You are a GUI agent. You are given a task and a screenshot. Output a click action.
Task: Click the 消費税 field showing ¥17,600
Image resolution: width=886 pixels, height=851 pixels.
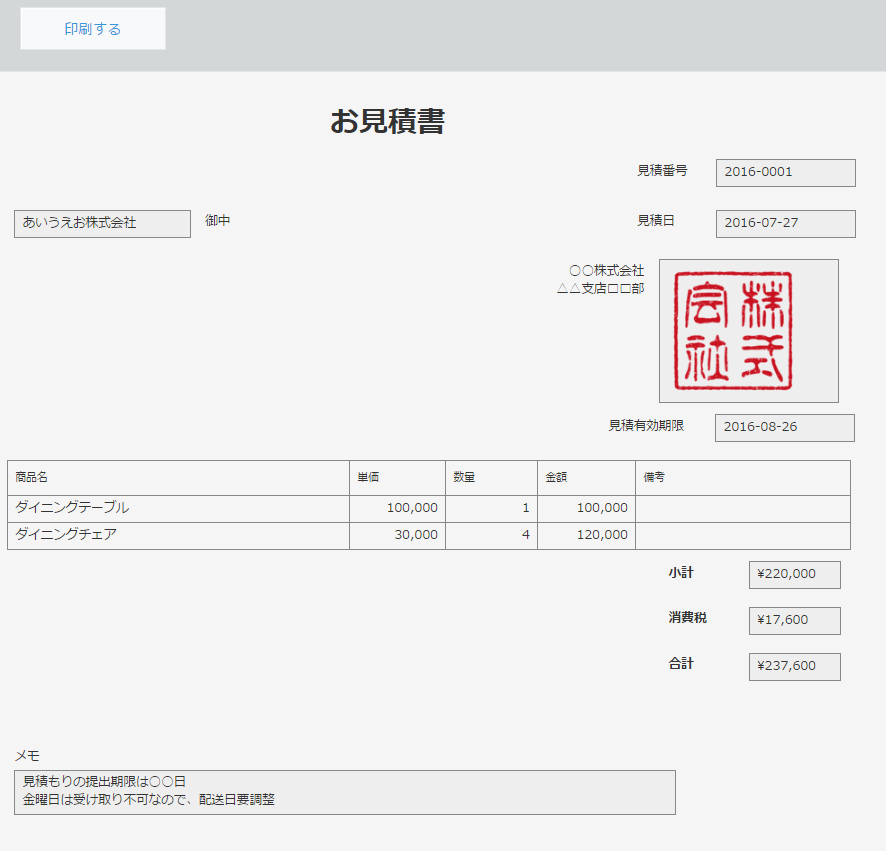(794, 620)
